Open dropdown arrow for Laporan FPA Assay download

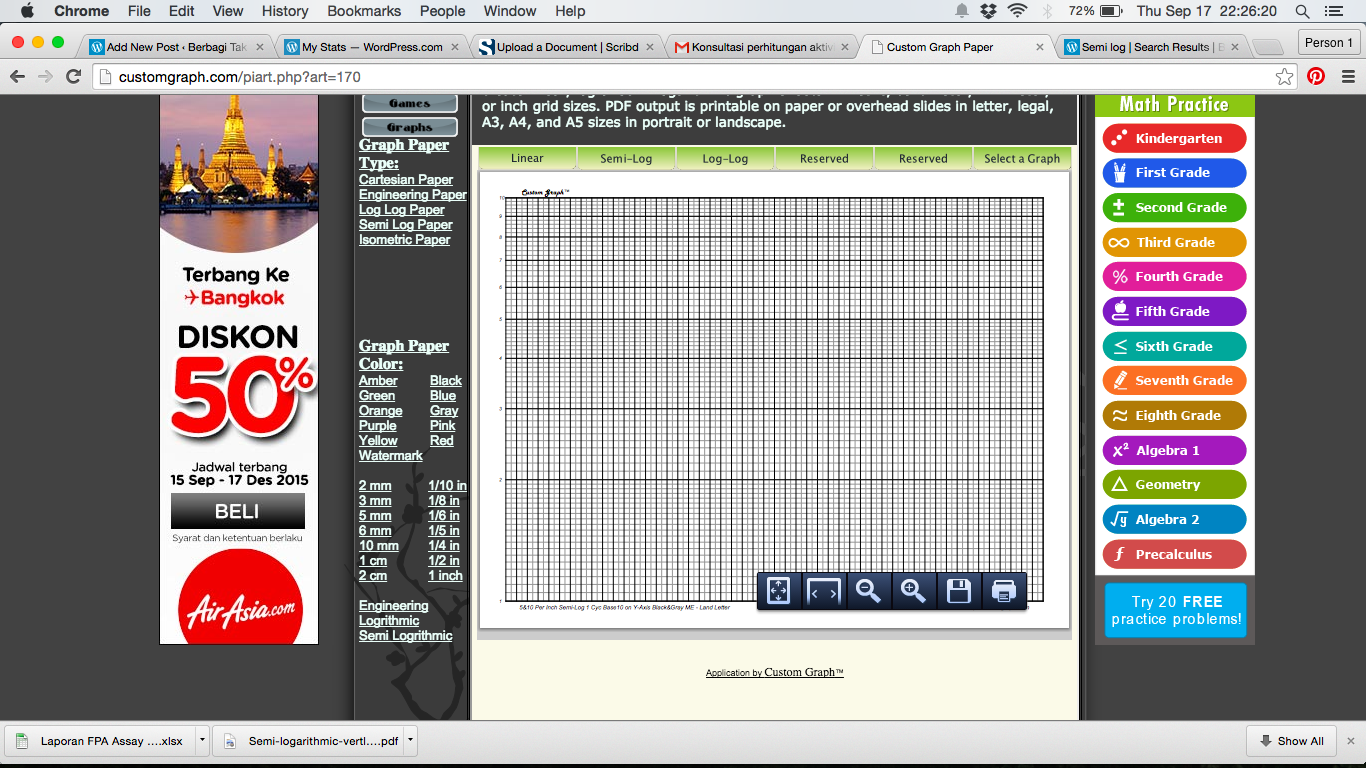202,741
